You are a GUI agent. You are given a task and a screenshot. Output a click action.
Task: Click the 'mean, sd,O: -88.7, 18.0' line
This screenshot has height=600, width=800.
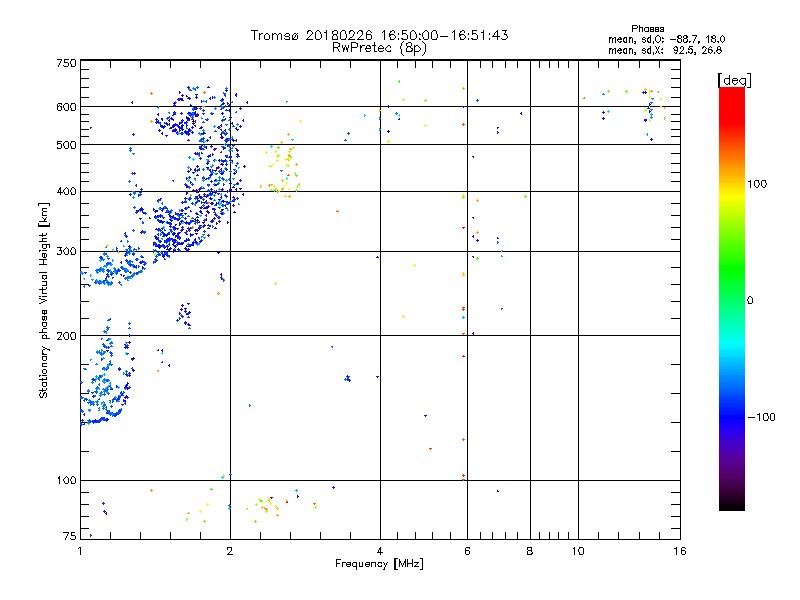pos(666,39)
